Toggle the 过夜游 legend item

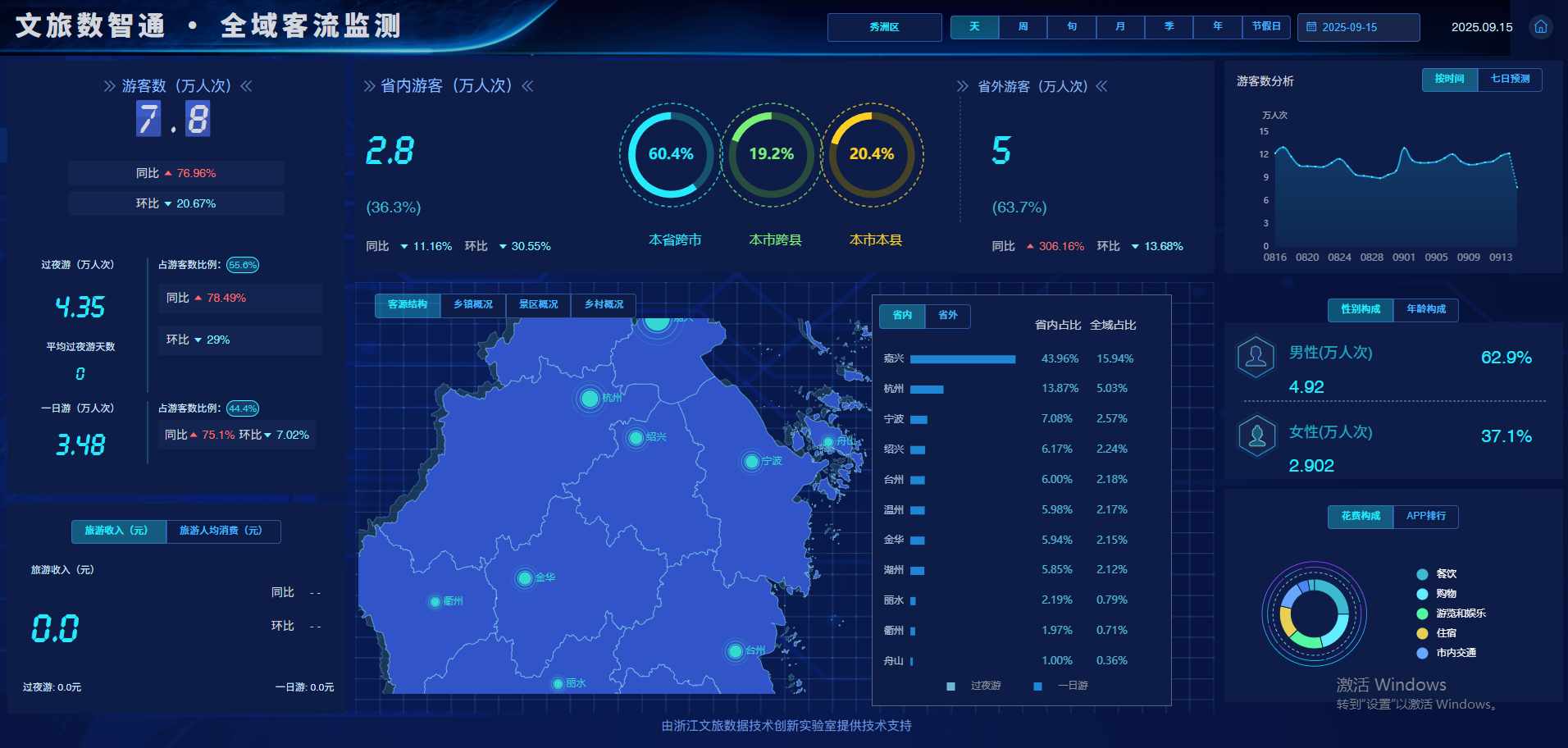974,686
